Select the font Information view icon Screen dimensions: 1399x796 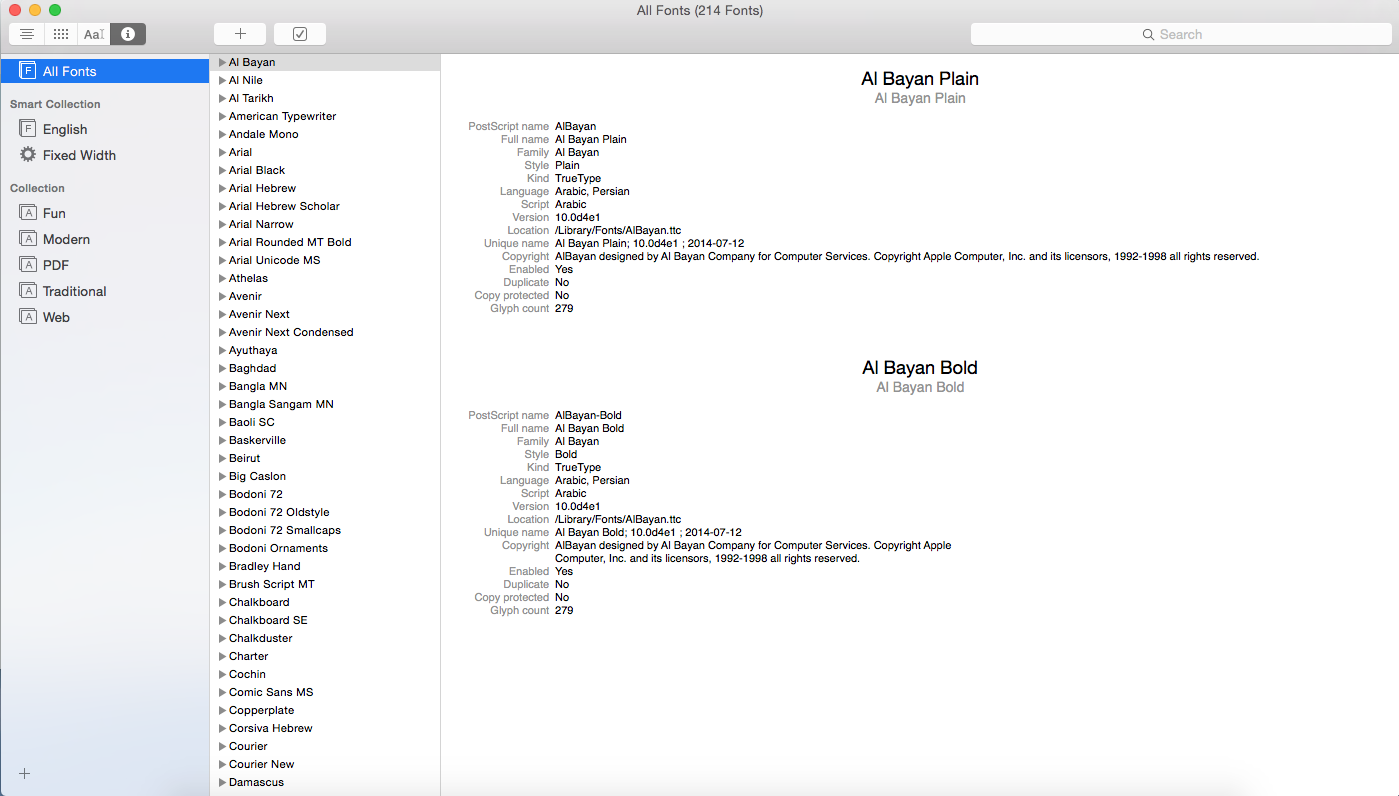pos(128,34)
